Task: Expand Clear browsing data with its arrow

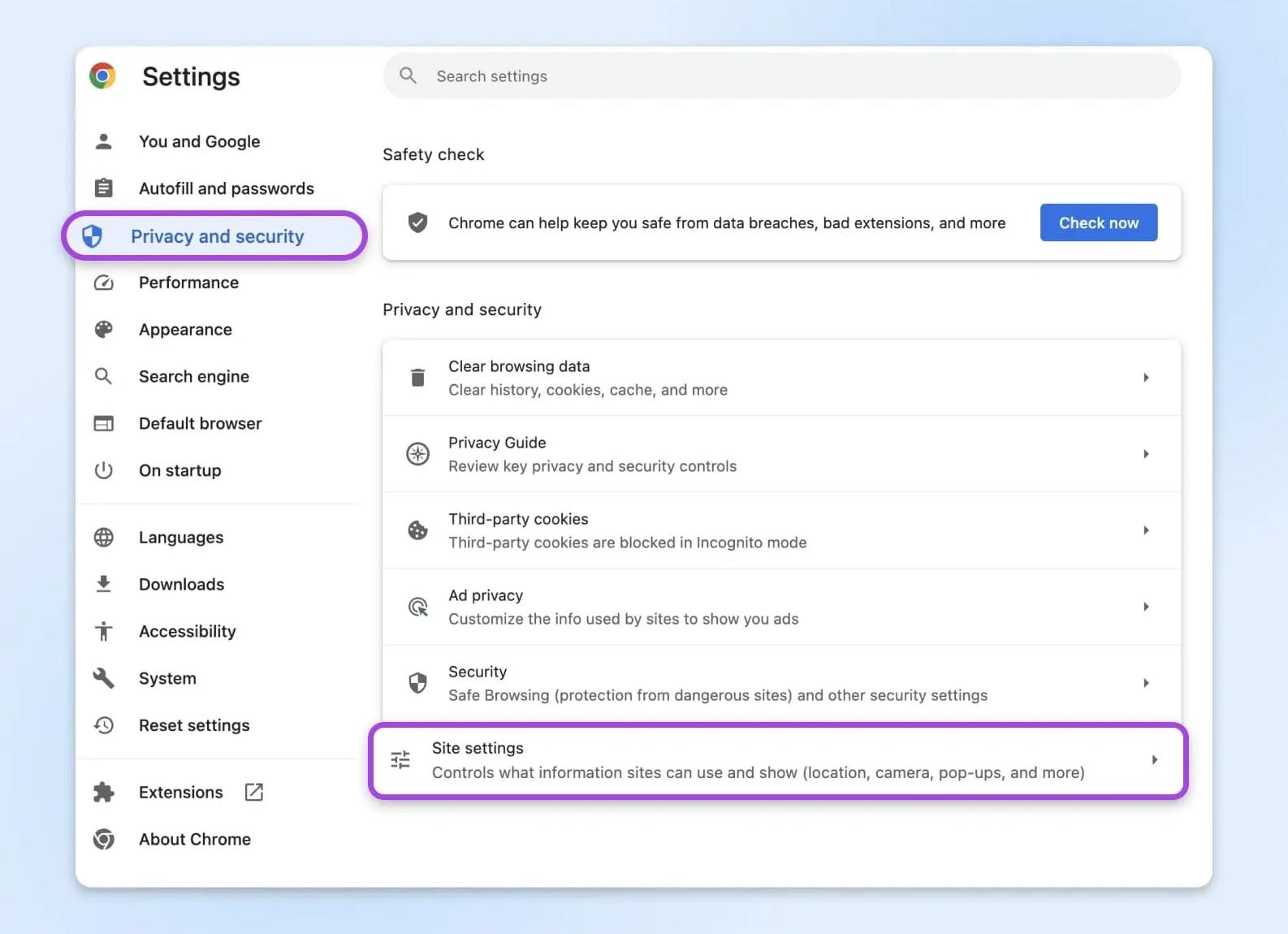Action: click(1146, 378)
